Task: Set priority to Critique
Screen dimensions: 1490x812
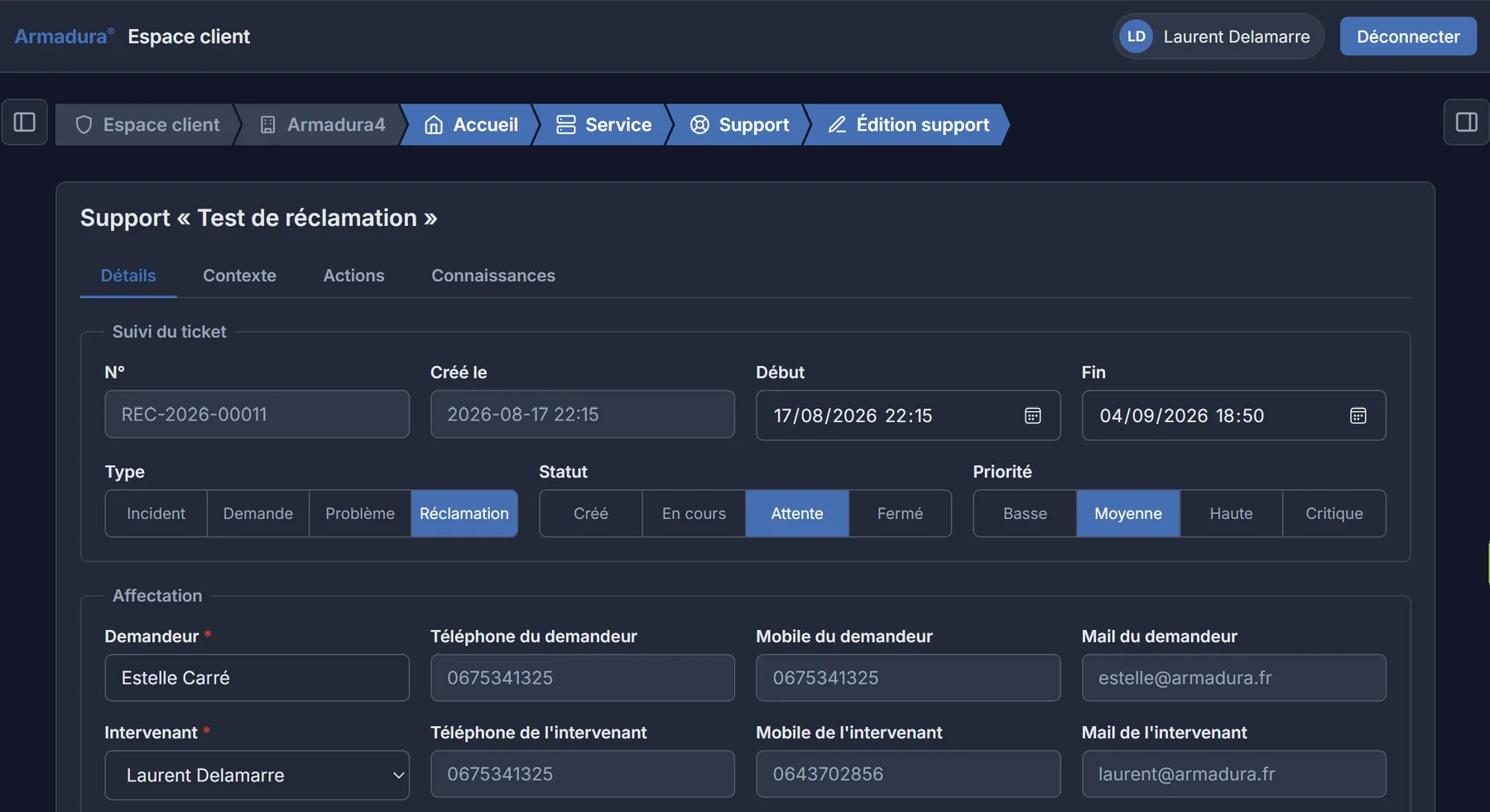Action: tap(1334, 513)
